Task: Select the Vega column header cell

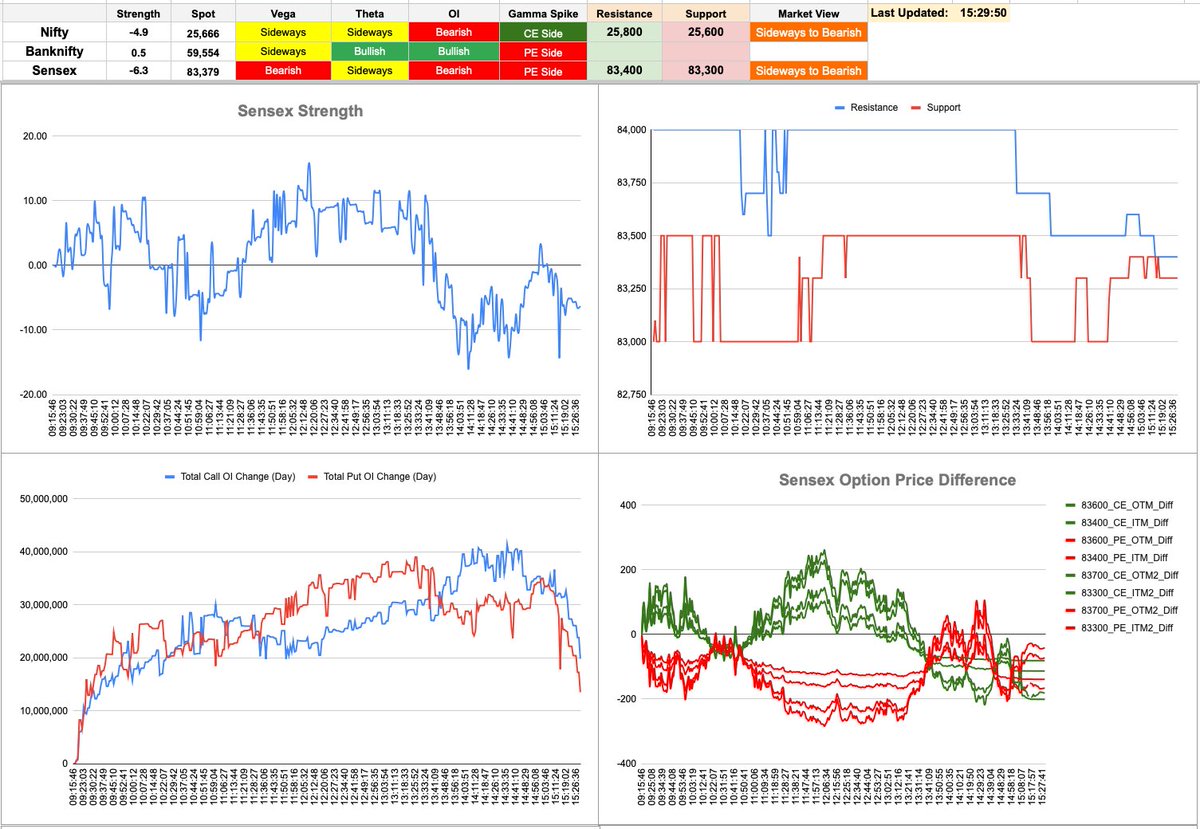Action: click(x=284, y=13)
